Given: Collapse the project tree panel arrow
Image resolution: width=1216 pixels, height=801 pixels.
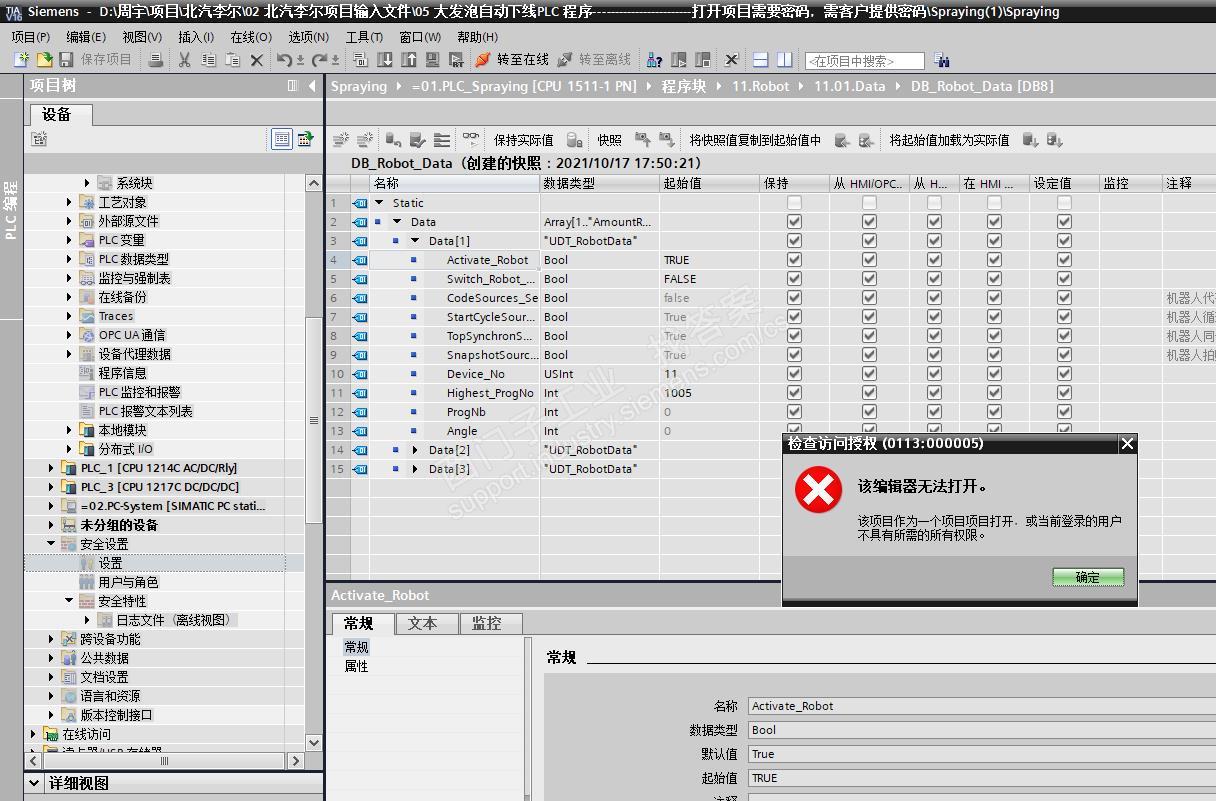Looking at the screenshot, I should pyautogui.click(x=312, y=85).
